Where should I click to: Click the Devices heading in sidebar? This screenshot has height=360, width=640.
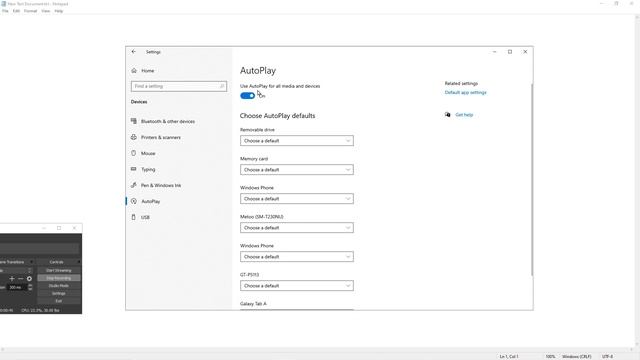pyautogui.click(x=139, y=102)
